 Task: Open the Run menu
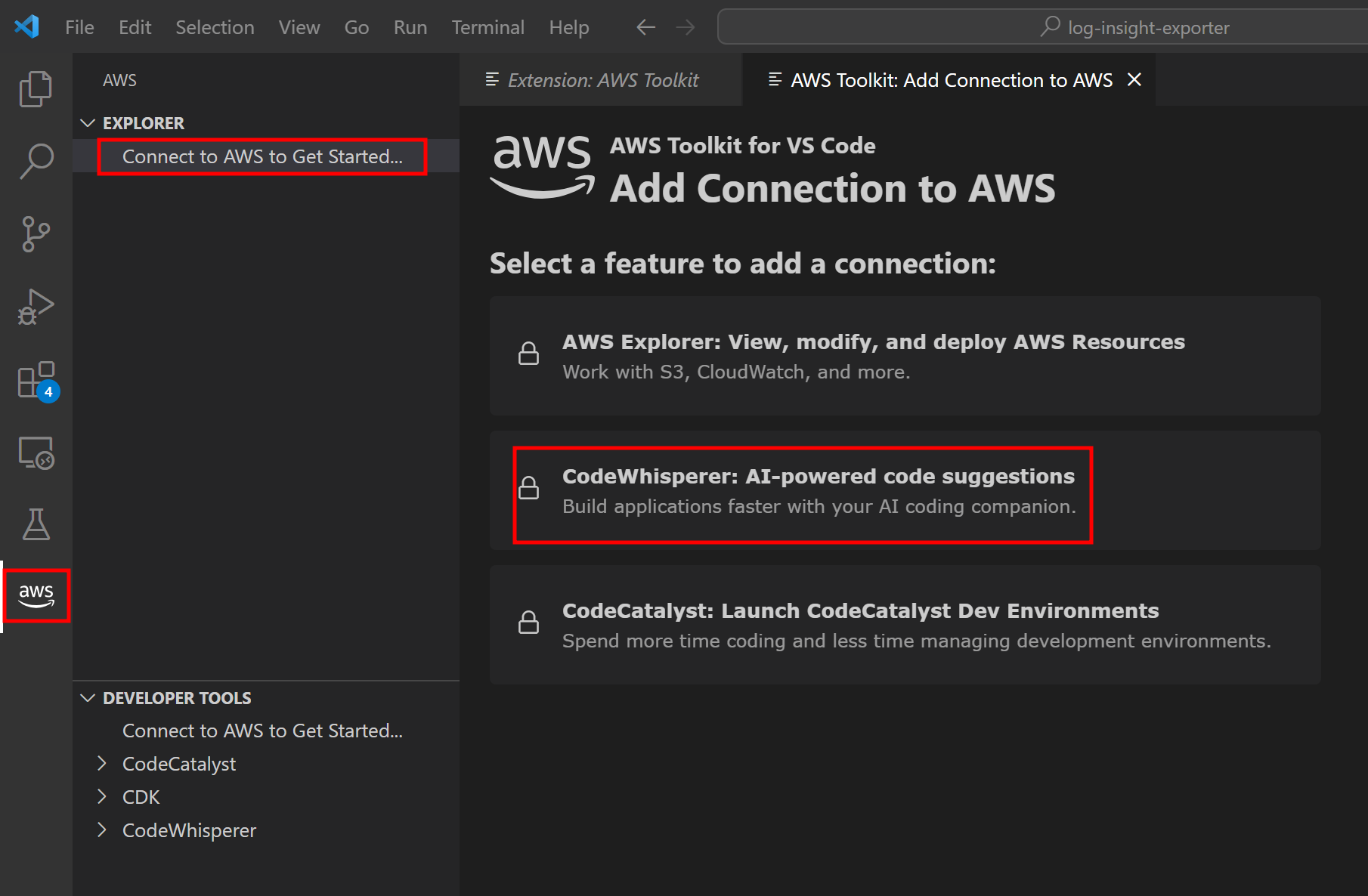tap(410, 28)
